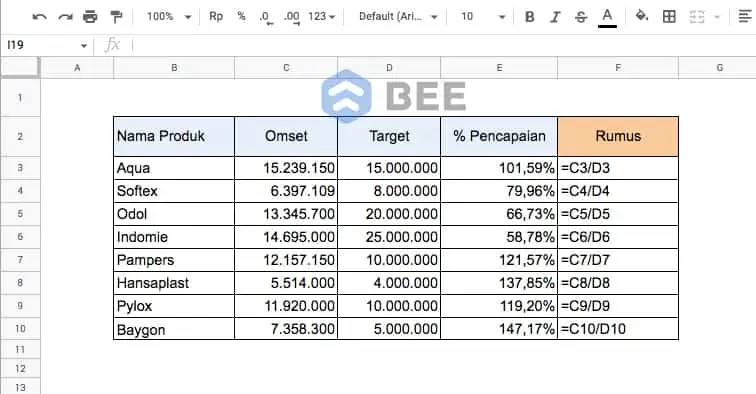Click the =C3/D3 formula cell

click(x=618, y=168)
